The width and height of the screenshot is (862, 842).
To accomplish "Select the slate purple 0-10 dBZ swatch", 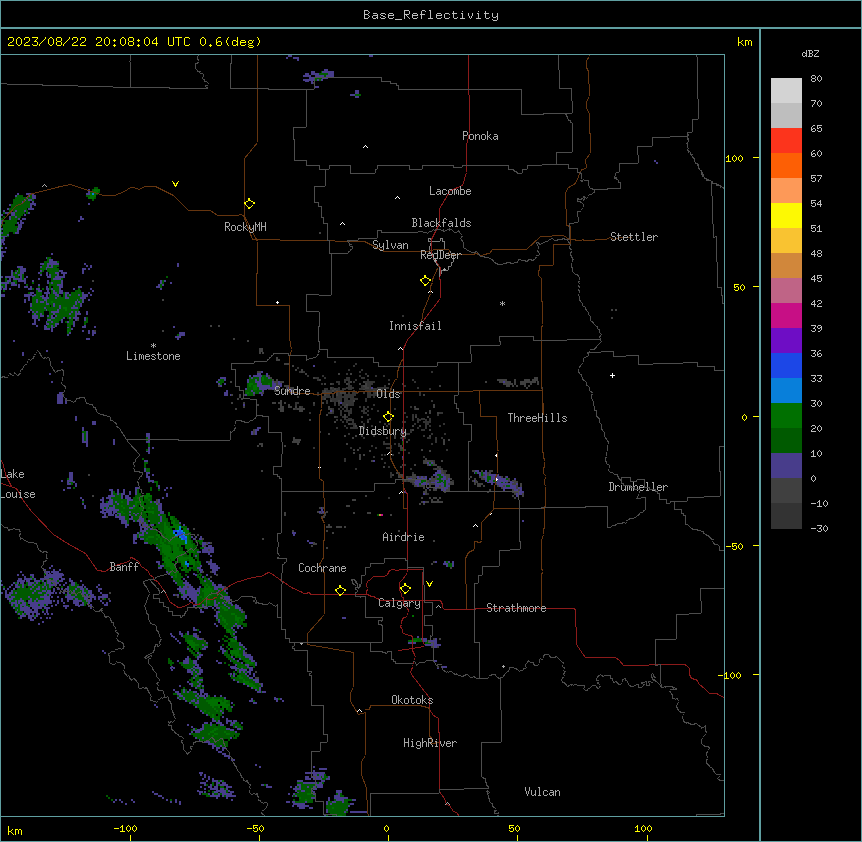I will point(786,466).
